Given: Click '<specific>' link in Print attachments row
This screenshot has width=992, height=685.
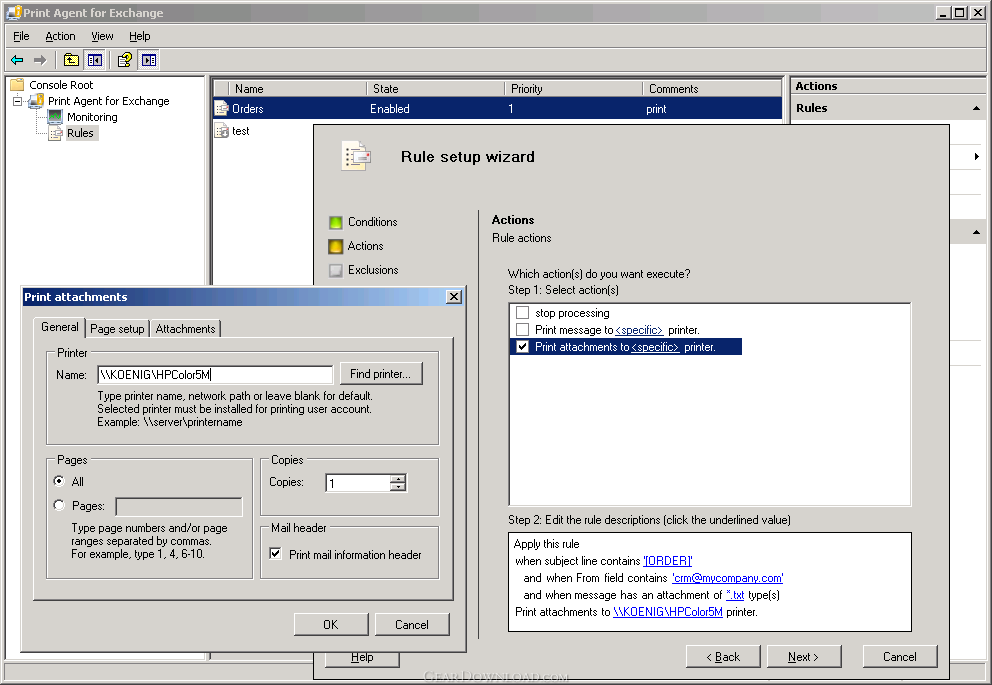Looking at the screenshot, I should [x=655, y=347].
